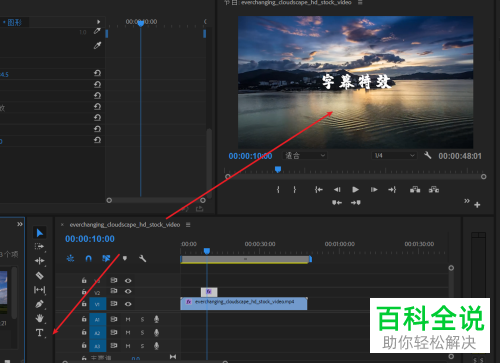500x363 pixels.
Task: Toggle V1 track targeting
Action: coord(97,304)
